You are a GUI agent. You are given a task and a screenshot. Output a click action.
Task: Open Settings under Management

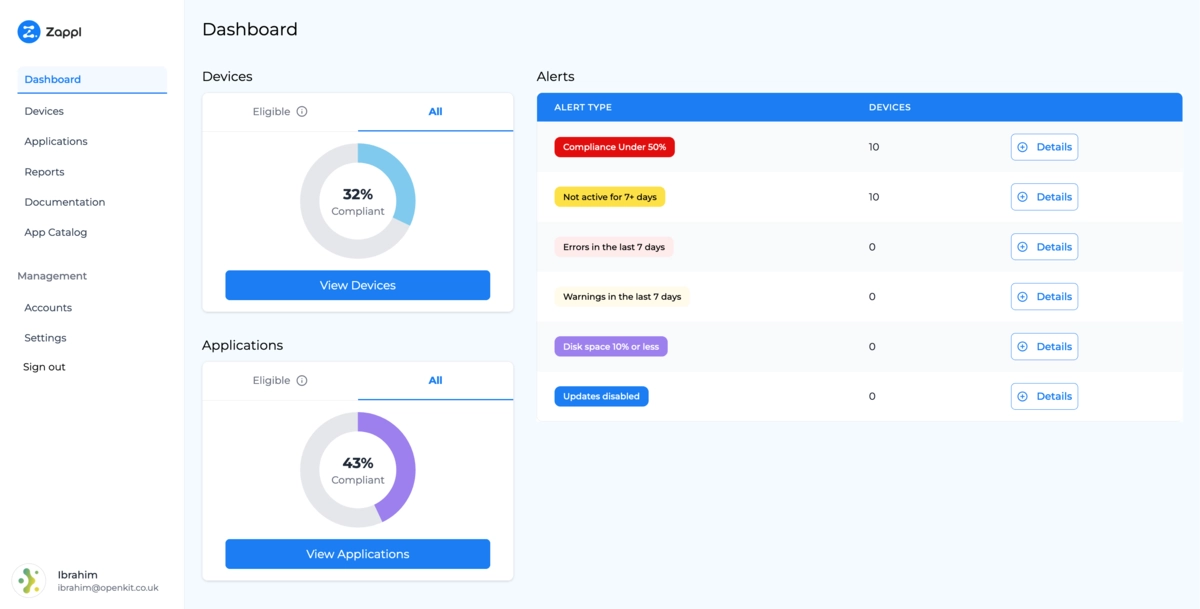pos(45,338)
